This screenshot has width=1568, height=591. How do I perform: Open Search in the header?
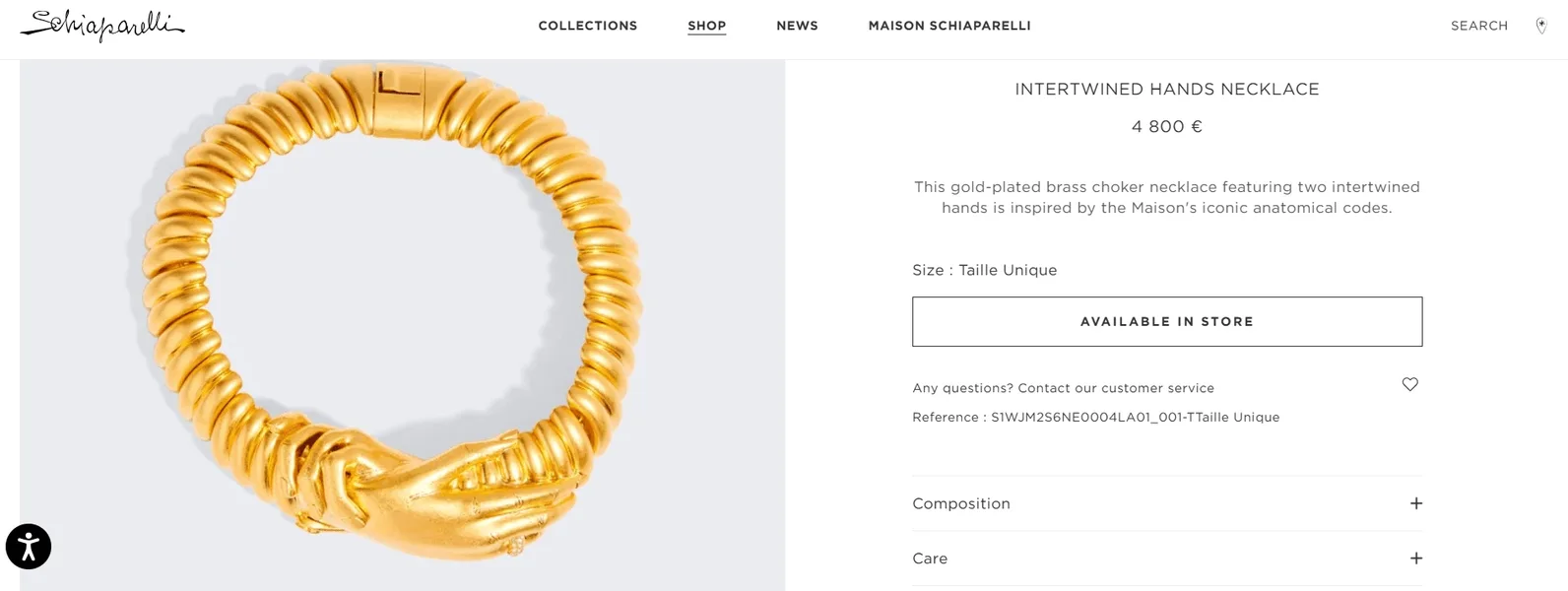click(x=1479, y=26)
